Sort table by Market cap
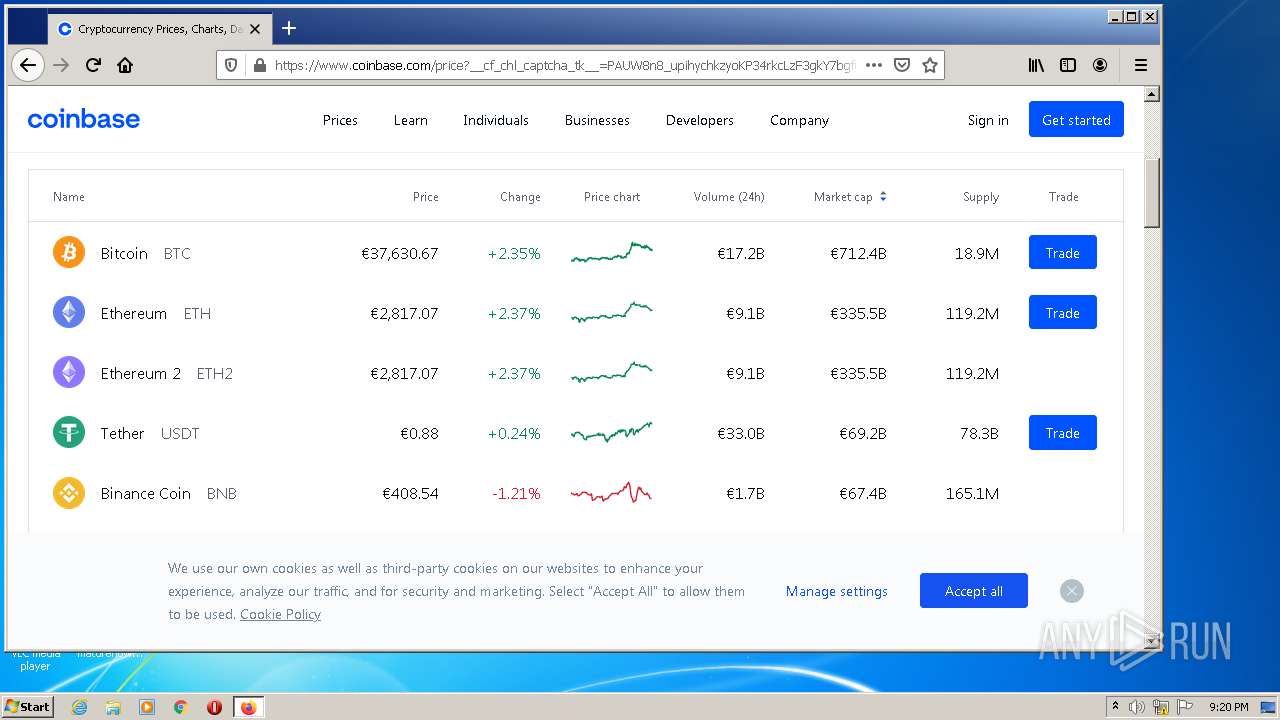This screenshot has width=1280, height=720. click(x=850, y=197)
